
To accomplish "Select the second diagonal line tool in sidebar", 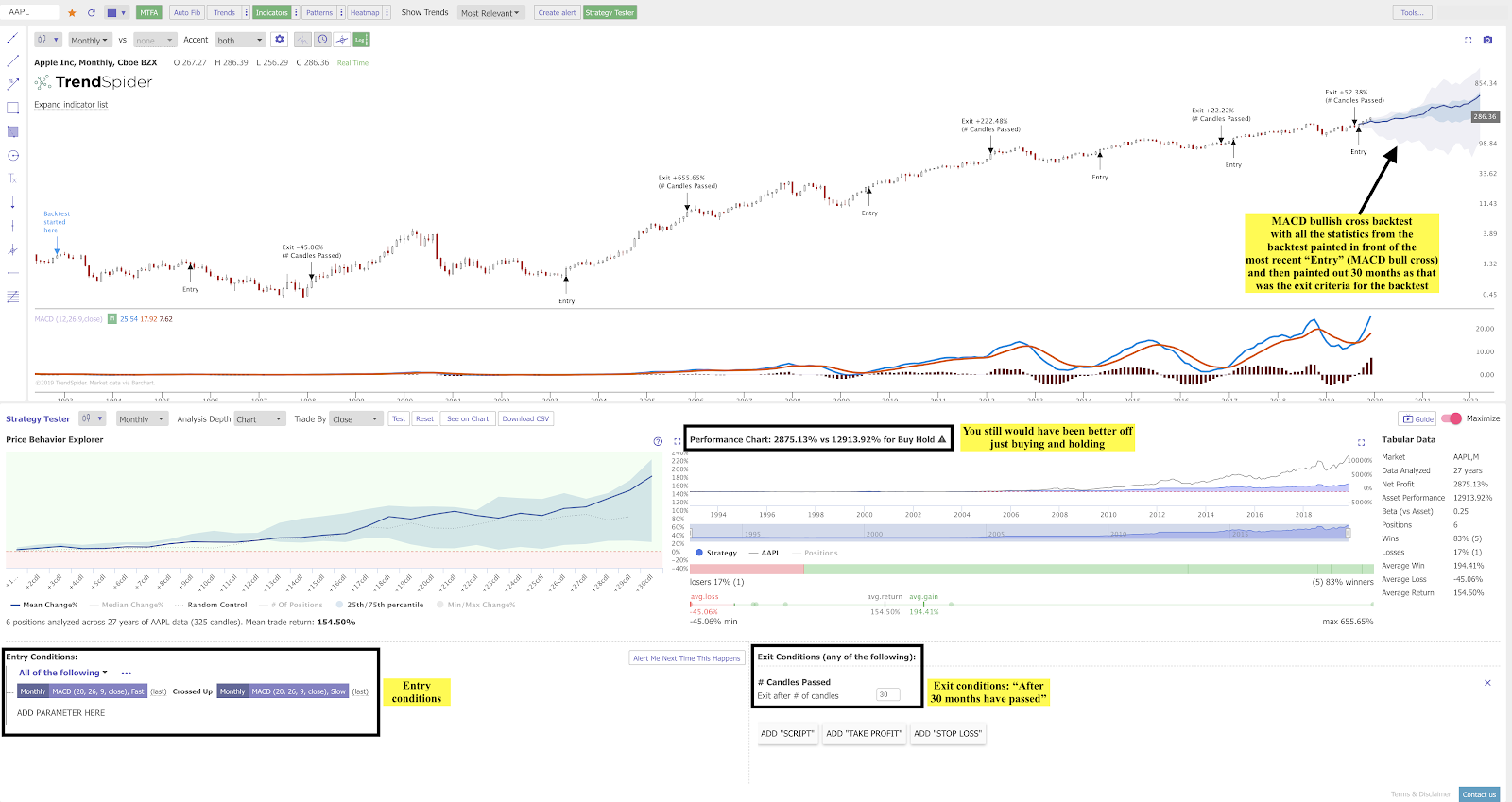I will [12, 60].
